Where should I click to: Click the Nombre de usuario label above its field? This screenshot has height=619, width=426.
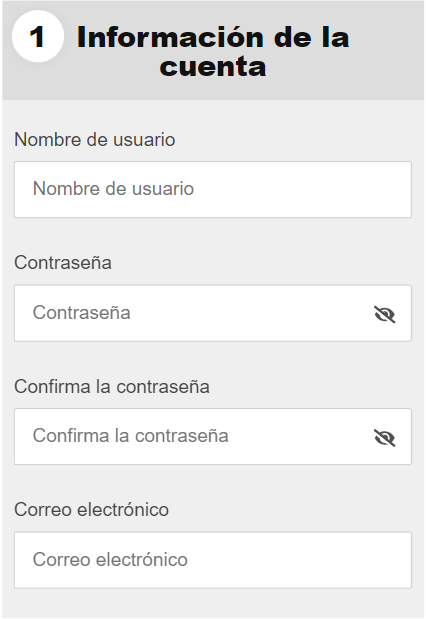click(x=95, y=140)
